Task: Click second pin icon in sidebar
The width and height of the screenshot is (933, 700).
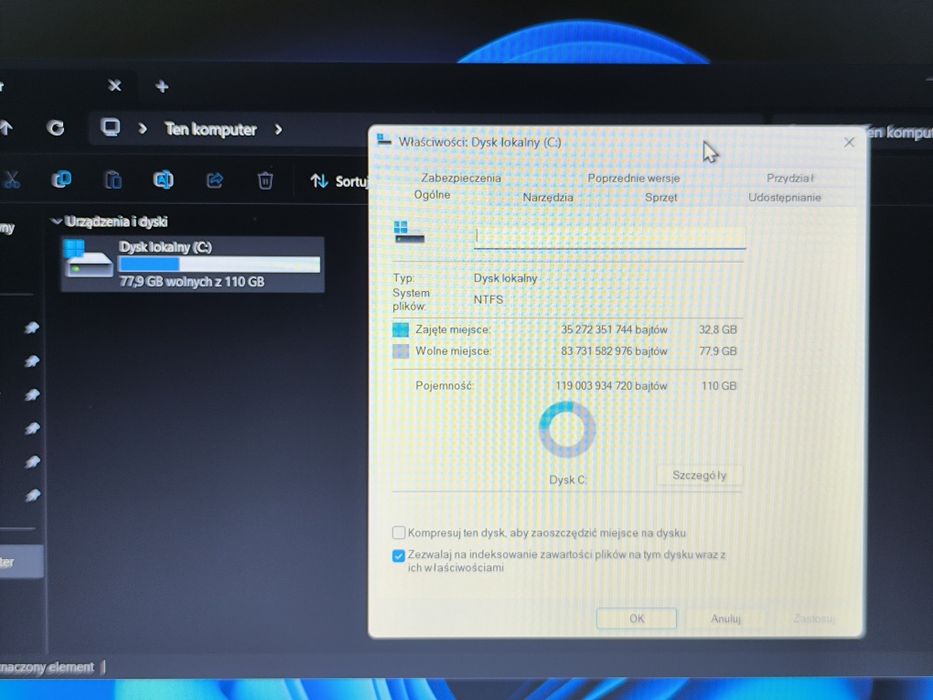Action: tap(32, 361)
